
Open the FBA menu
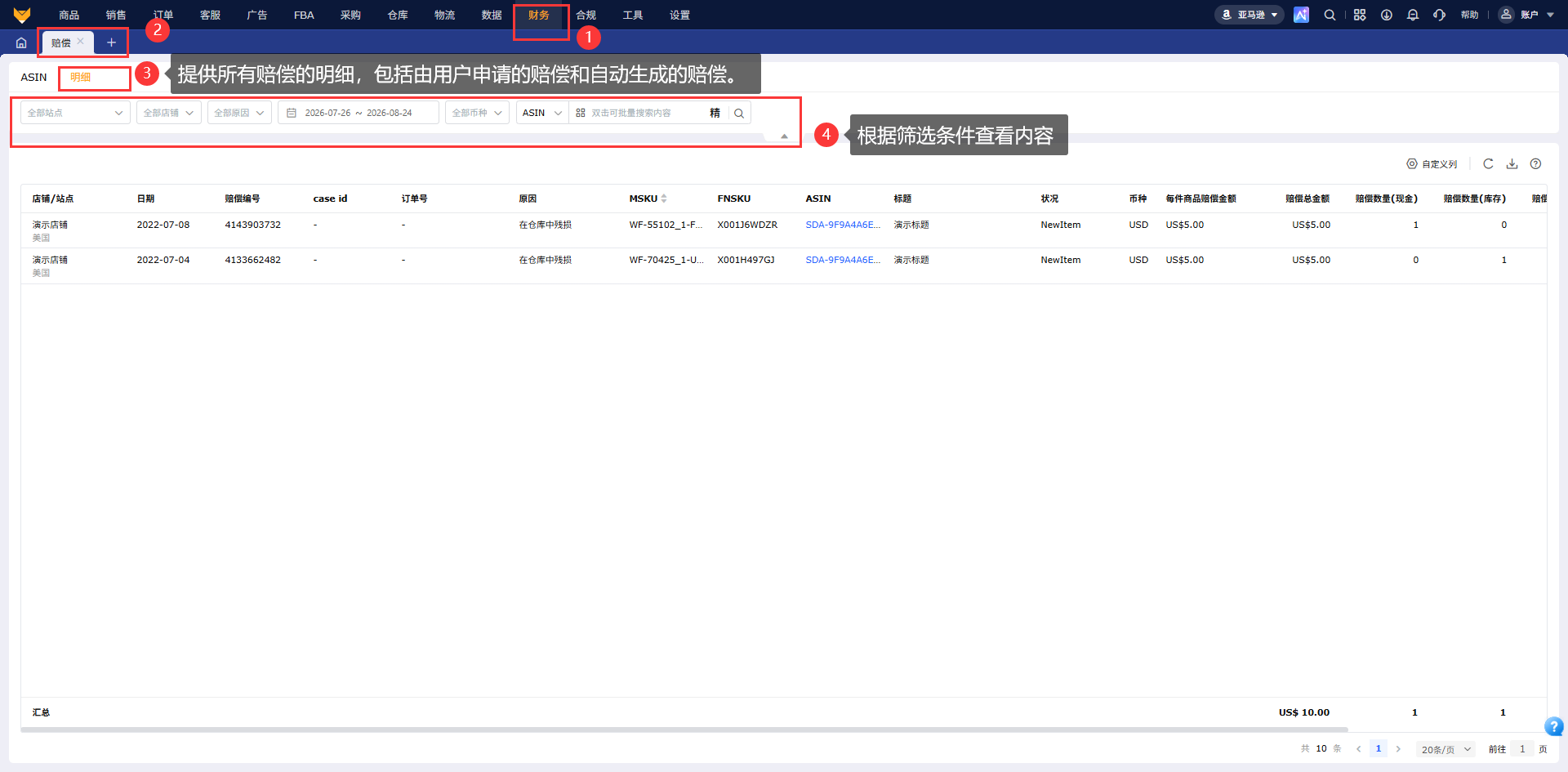click(304, 15)
